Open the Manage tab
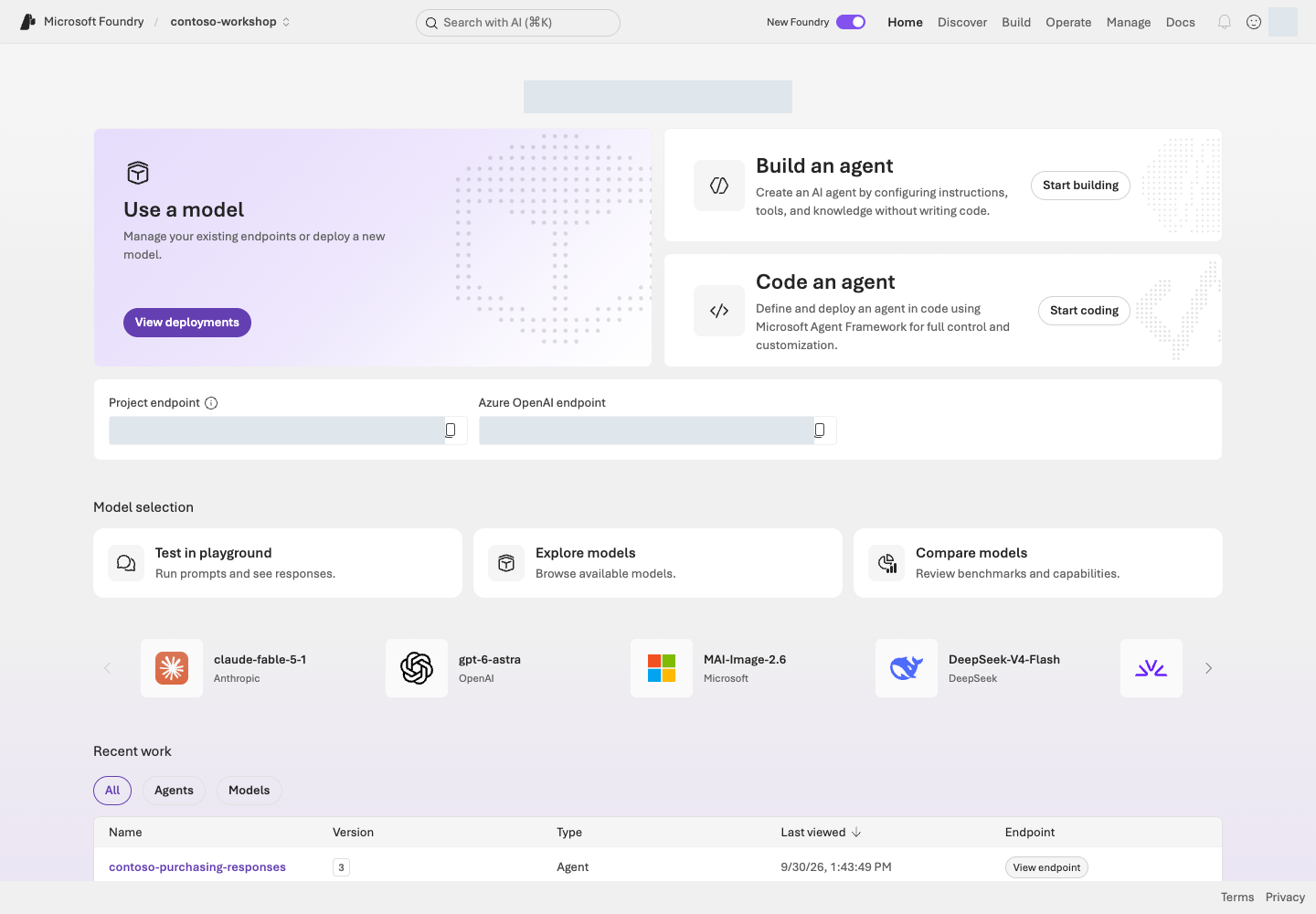The height and width of the screenshot is (914, 1316). click(1129, 22)
